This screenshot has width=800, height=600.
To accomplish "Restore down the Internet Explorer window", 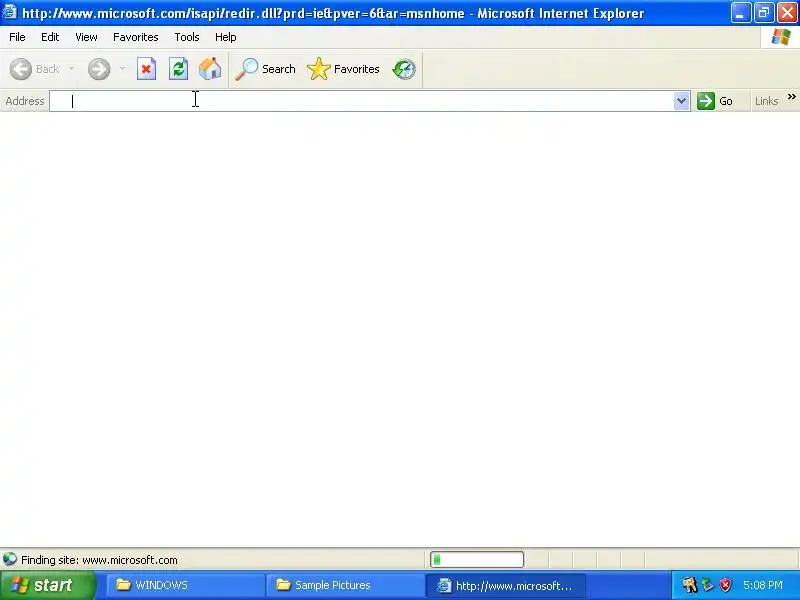I will [764, 13].
